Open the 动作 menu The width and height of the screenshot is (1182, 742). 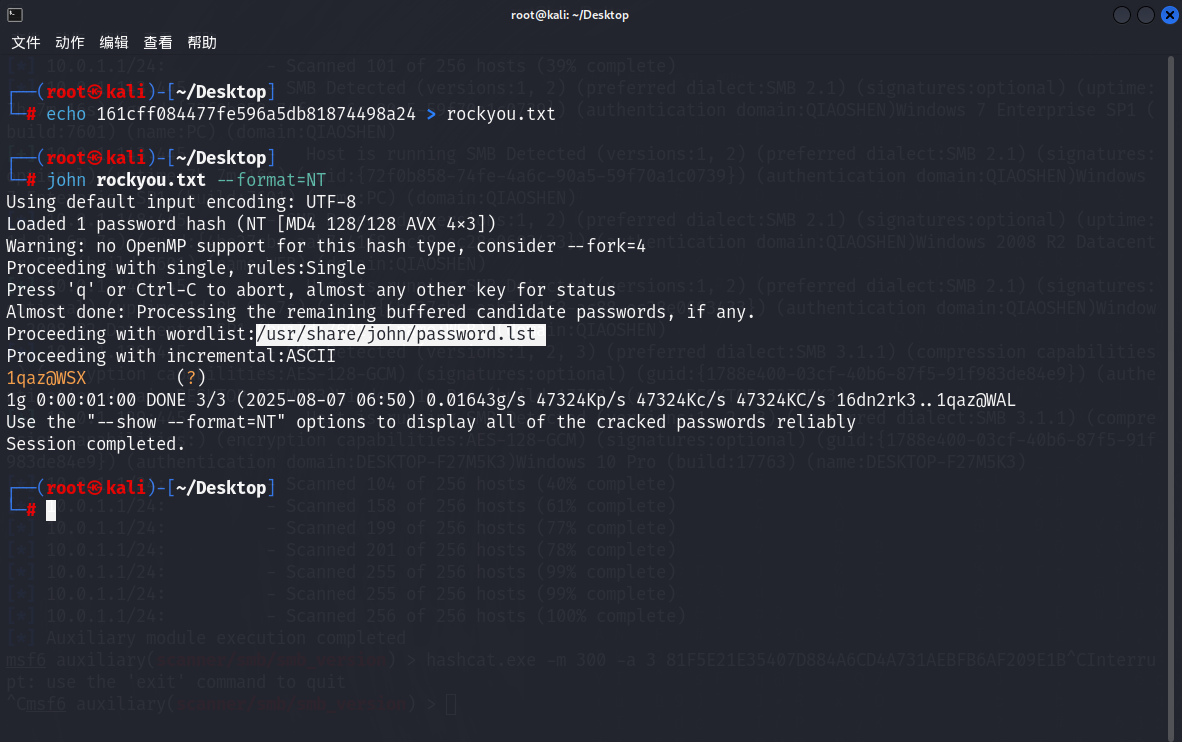click(x=70, y=43)
